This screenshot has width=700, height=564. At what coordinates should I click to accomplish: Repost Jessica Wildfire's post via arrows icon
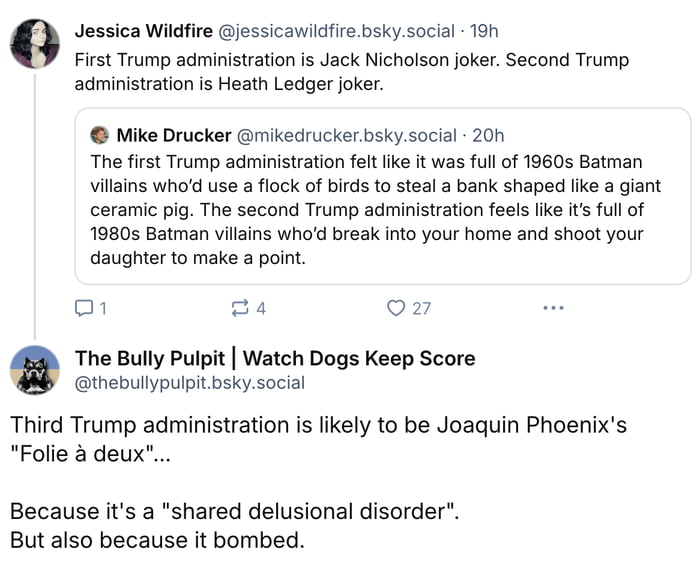pos(240,308)
